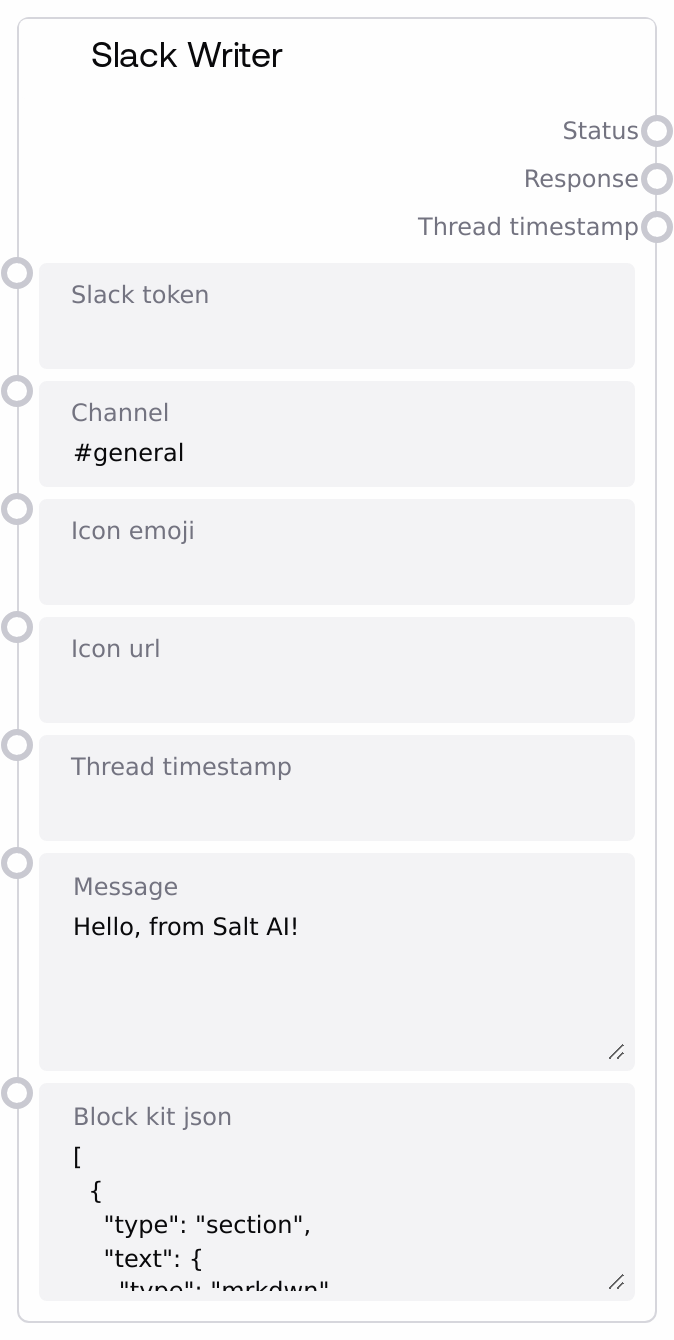Click the Block kit json resize handle

(x=617, y=1281)
